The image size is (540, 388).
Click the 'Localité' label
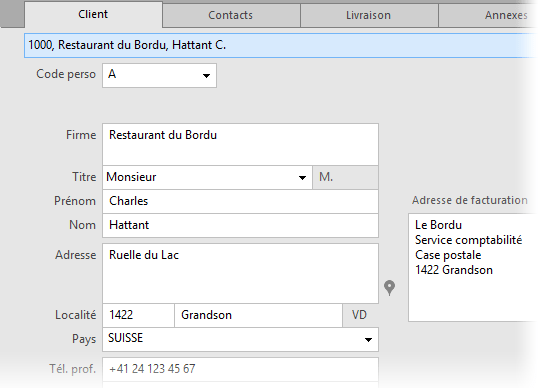(75, 315)
